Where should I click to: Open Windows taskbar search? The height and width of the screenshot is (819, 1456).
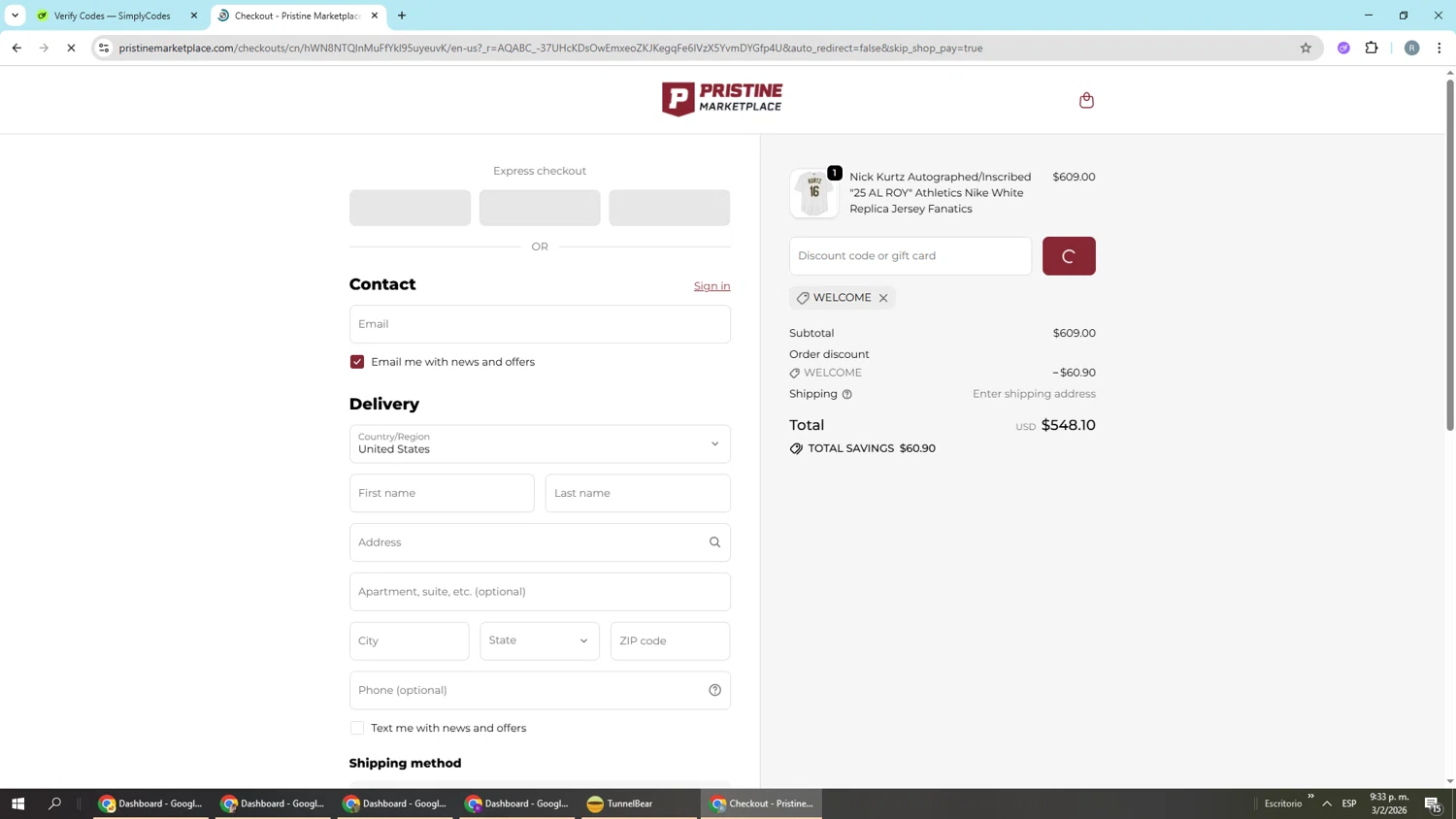(54, 803)
